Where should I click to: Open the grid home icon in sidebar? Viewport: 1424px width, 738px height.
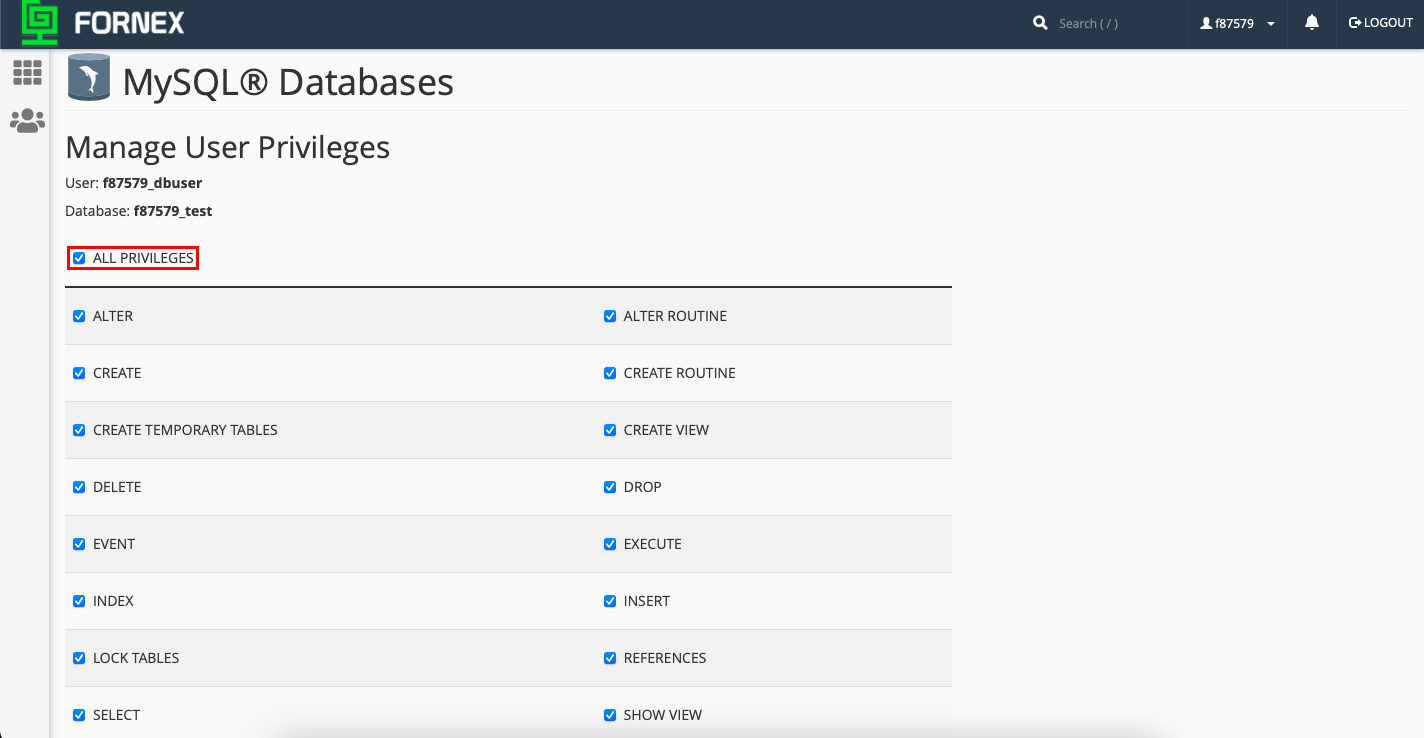pos(27,72)
